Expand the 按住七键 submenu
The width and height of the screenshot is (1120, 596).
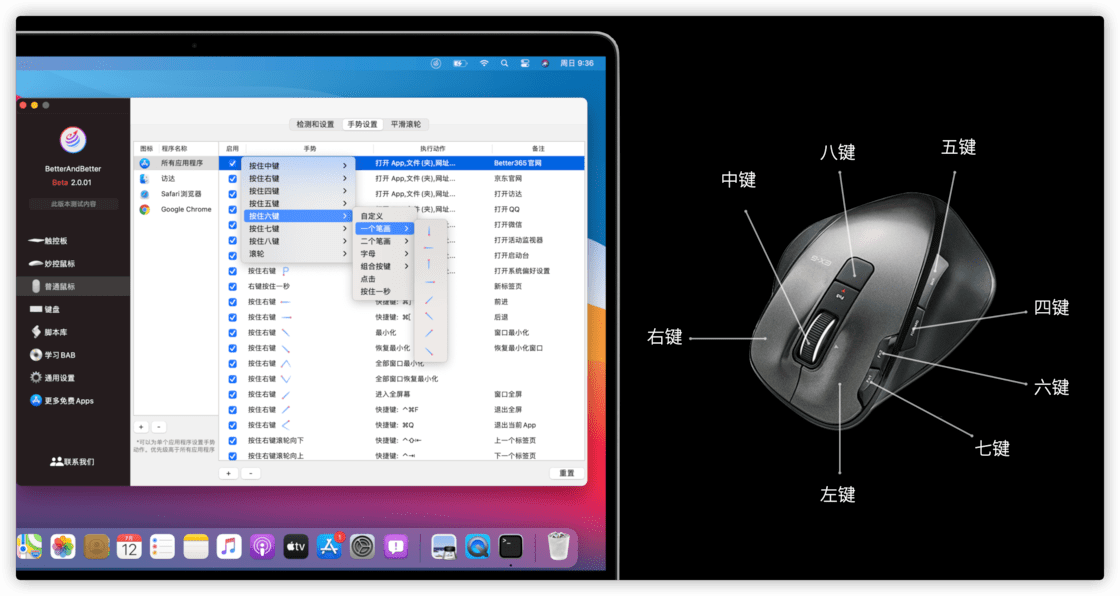point(297,229)
